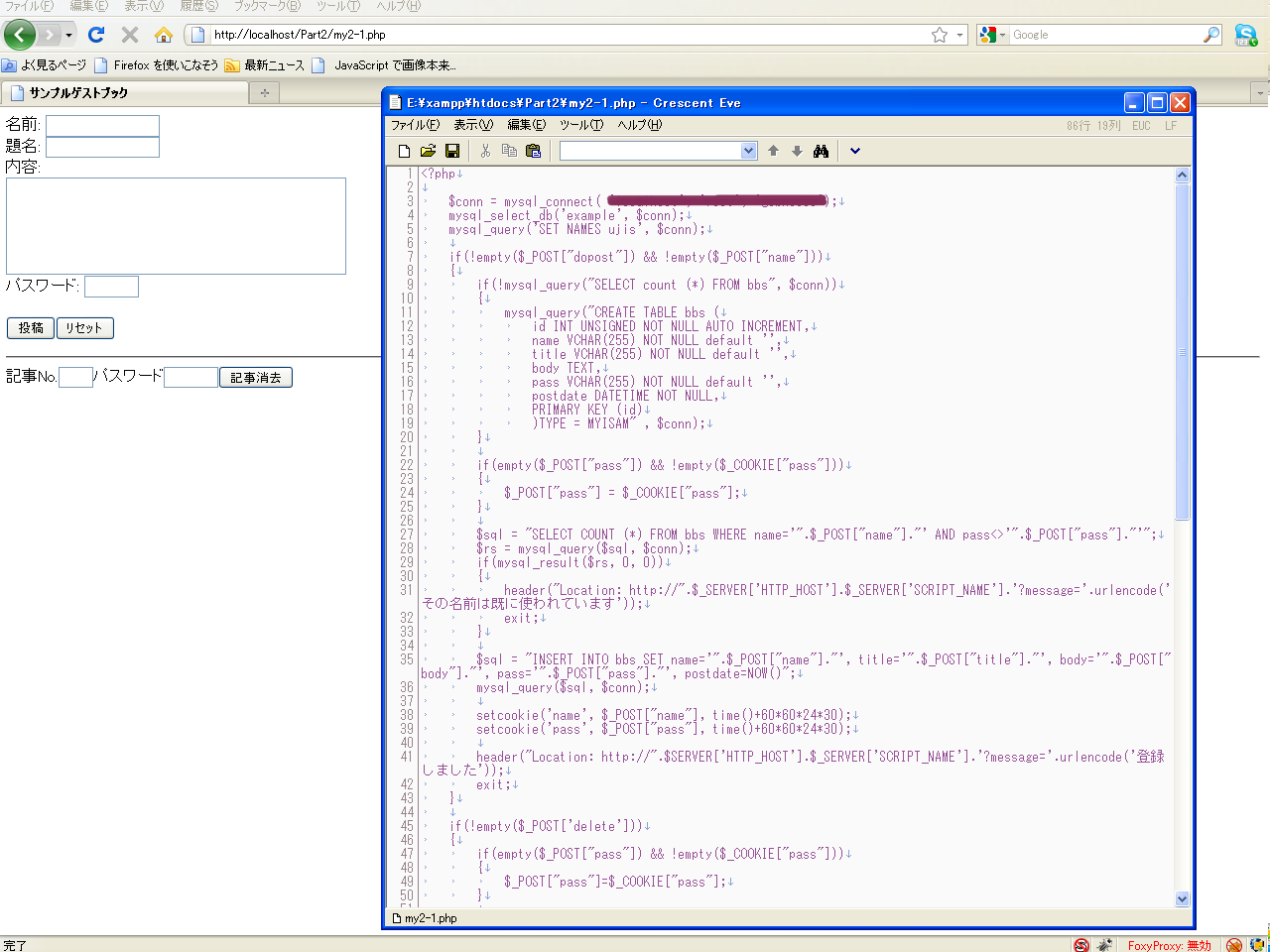Viewport: 1270px width, 952px height.
Task: Open the back/forward history dropdown arrow
Action: pos(68,35)
